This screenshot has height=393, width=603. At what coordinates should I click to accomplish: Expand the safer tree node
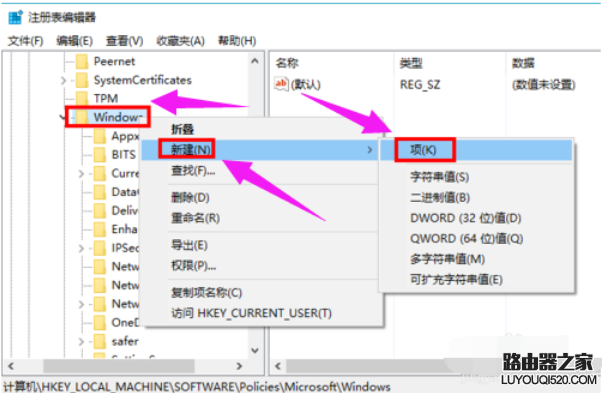[81, 341]
